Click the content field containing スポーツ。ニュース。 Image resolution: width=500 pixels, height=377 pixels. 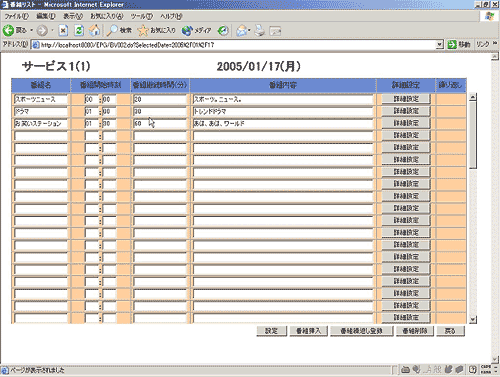[x=283, y=99]
